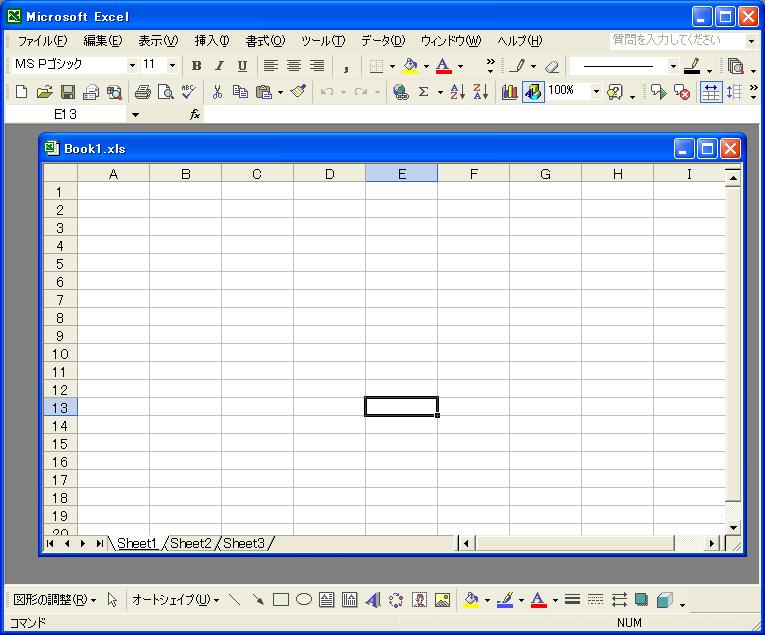Sort ascending A to Z

[x=458, y=92]
